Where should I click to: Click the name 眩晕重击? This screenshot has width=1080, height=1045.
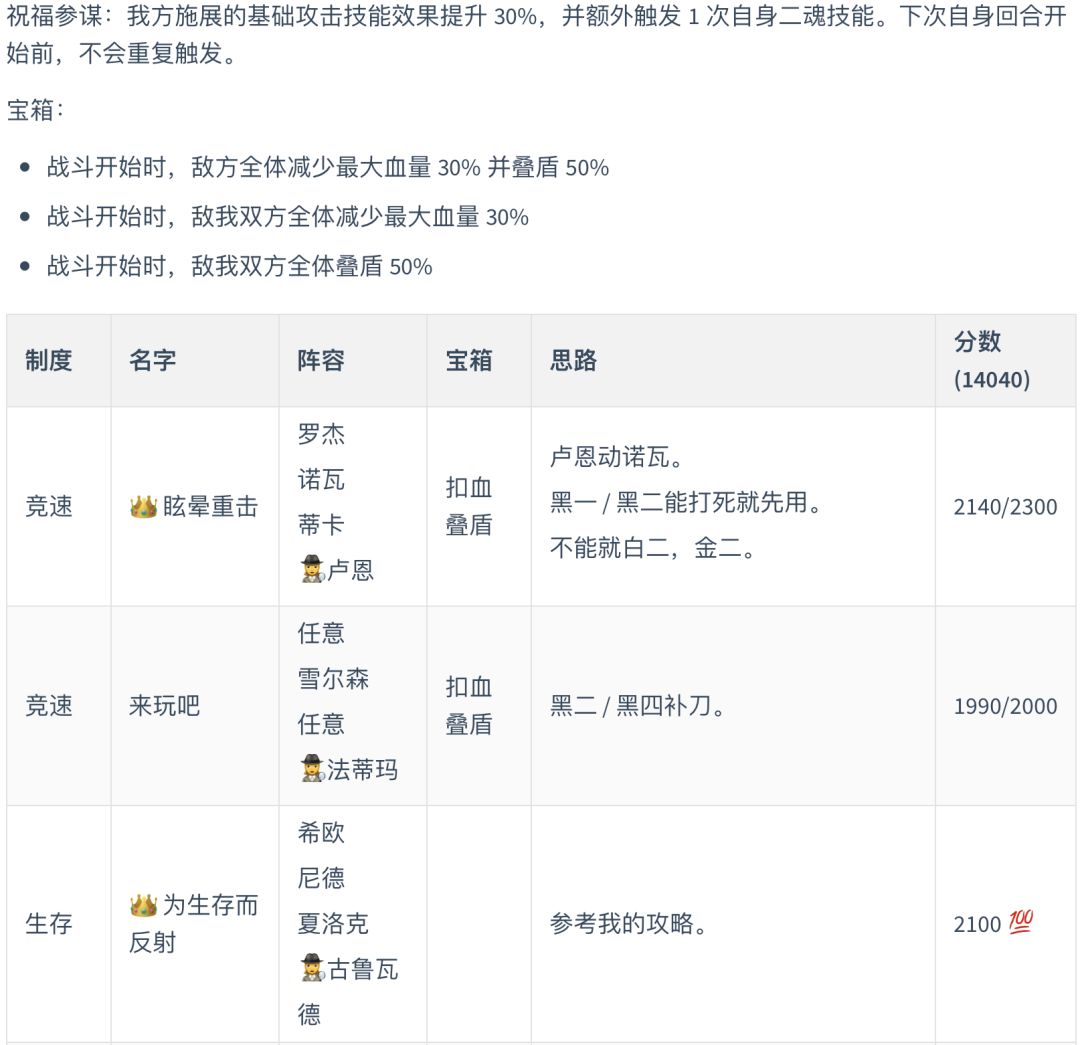tap(210, 507)
